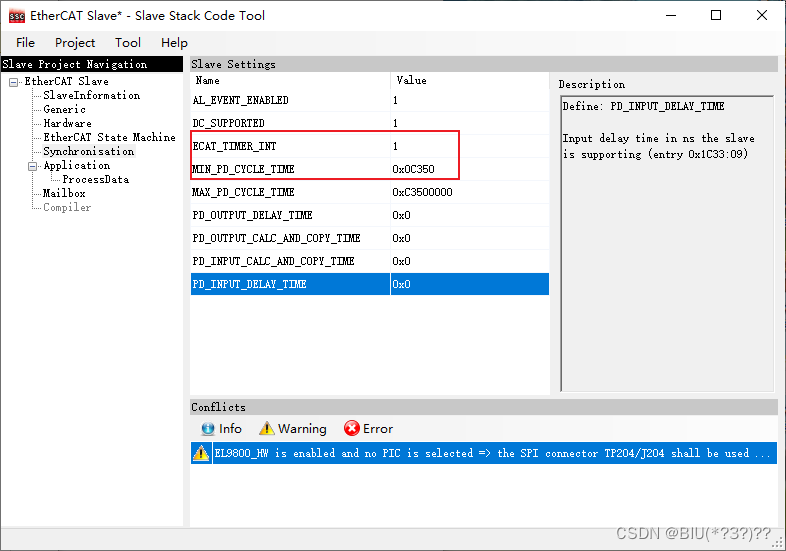Click the Description text box
Image resolution: width=786 pixels, height=551 pixels.
[x=667, y=244]
